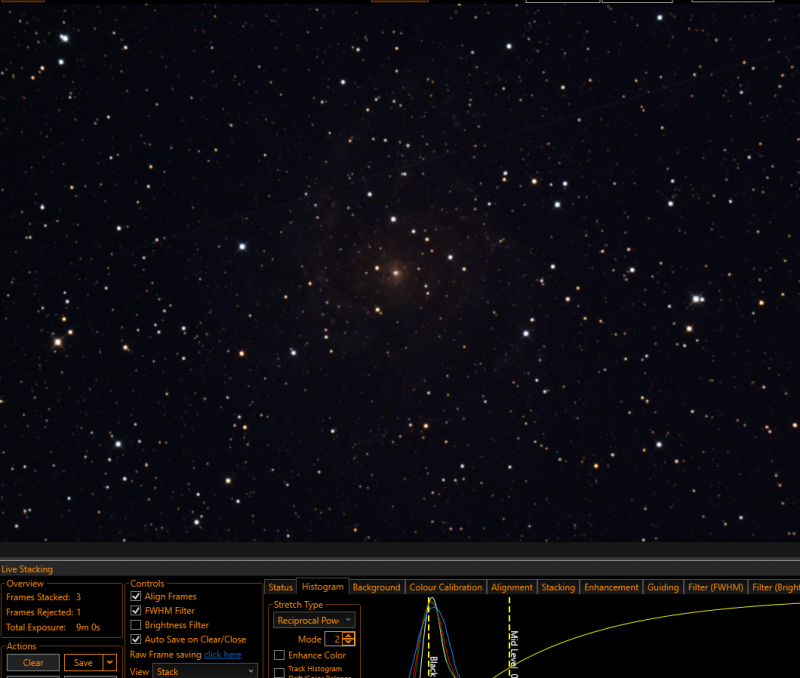Open the Enhancement tab
The image size is (800, 678).
(611, 587)
